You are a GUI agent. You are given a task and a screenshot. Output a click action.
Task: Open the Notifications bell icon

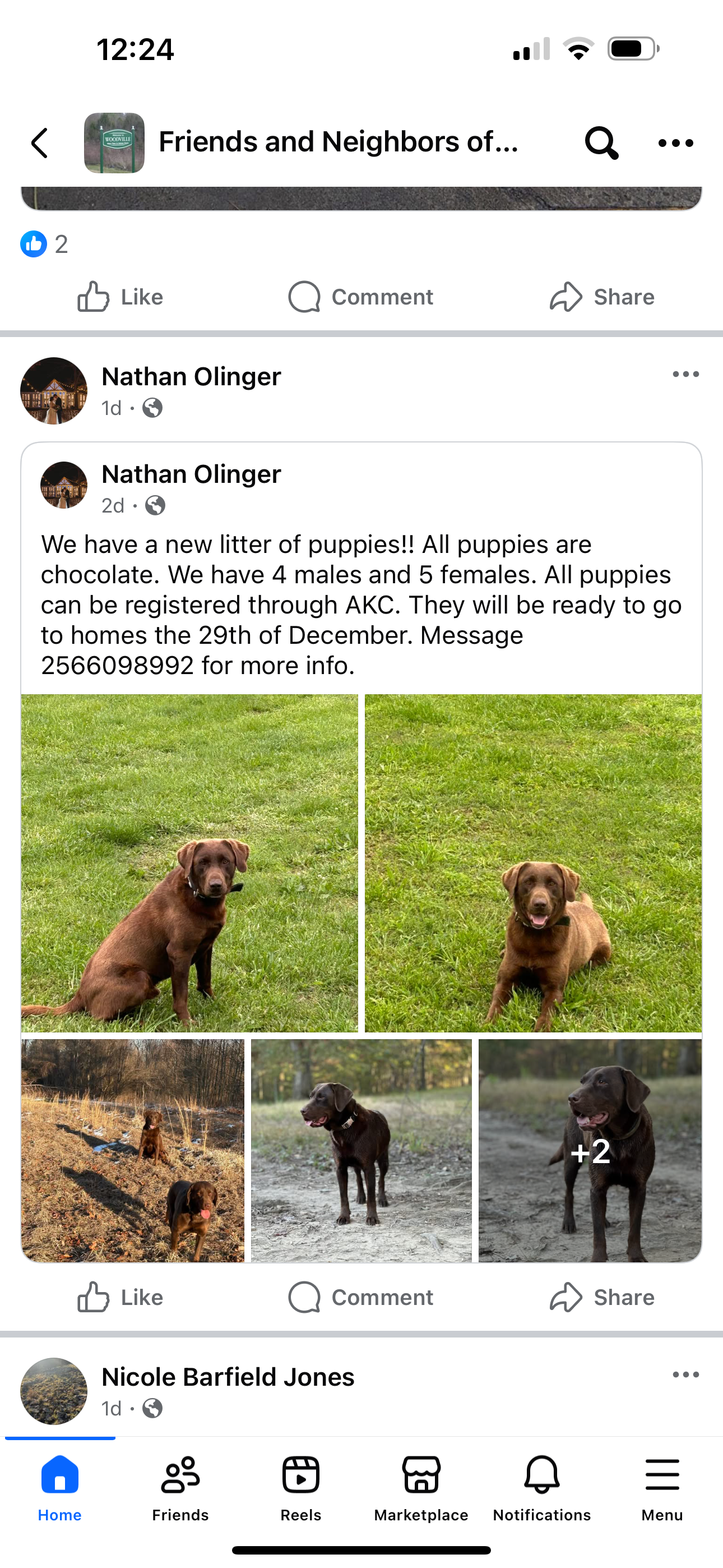pyautogui.click(x=541, y=1474)
